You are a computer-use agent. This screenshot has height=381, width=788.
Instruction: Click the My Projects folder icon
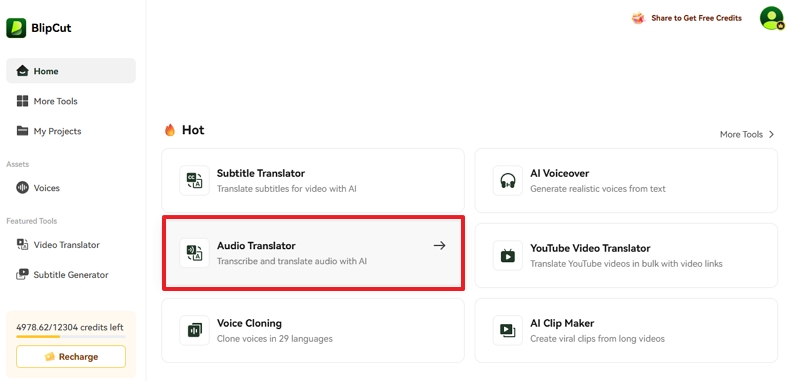point(22,131)
